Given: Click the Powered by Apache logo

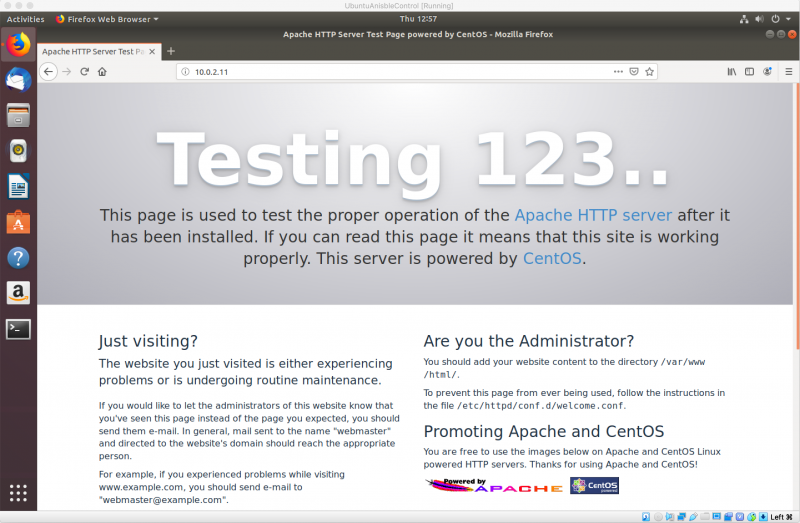Looking at the screenshot, I should tap(494, 486).
